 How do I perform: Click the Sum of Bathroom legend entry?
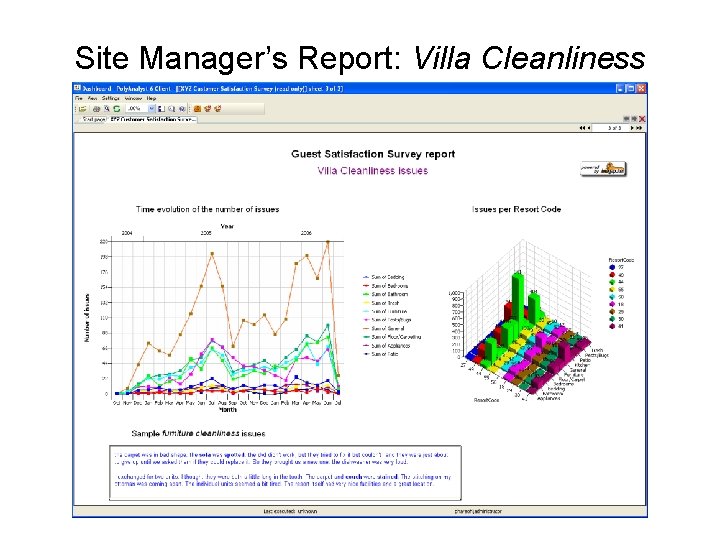[385, 294]
